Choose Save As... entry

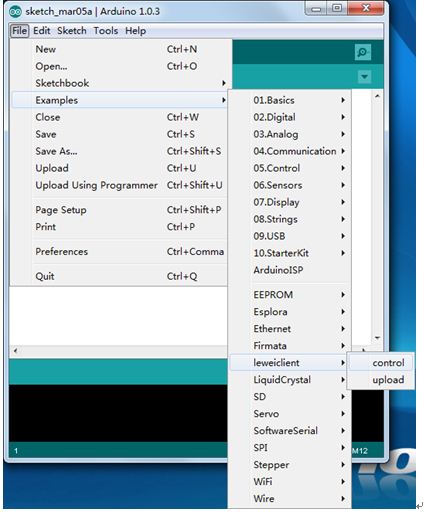pos(119,151)
